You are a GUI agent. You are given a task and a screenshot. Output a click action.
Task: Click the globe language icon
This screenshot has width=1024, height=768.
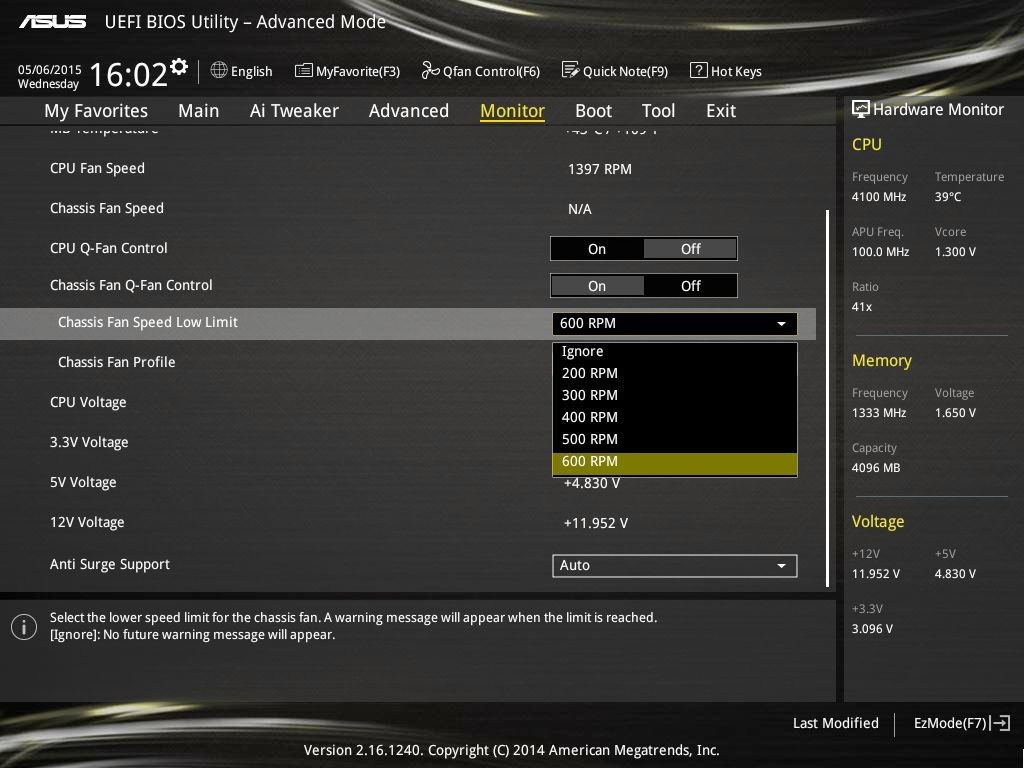[219, 70]
